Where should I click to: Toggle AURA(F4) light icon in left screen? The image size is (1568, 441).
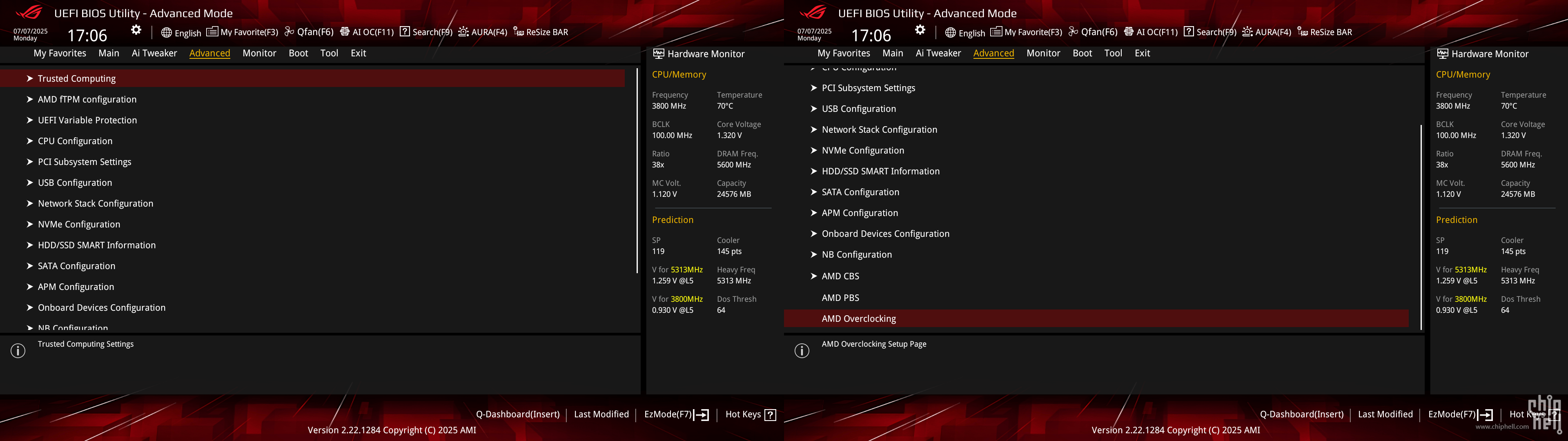pyautogui.click(x=463, y=32)
